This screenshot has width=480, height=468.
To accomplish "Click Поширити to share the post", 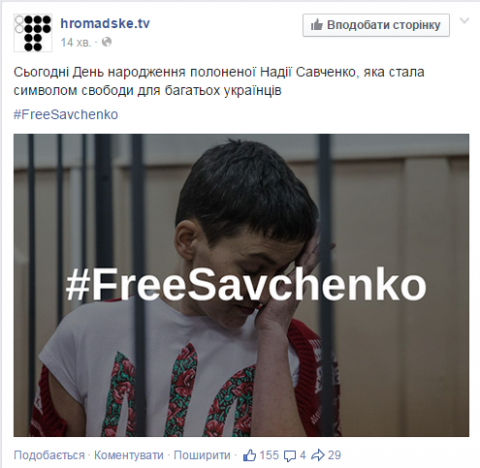I will click(x=202, y=455).
